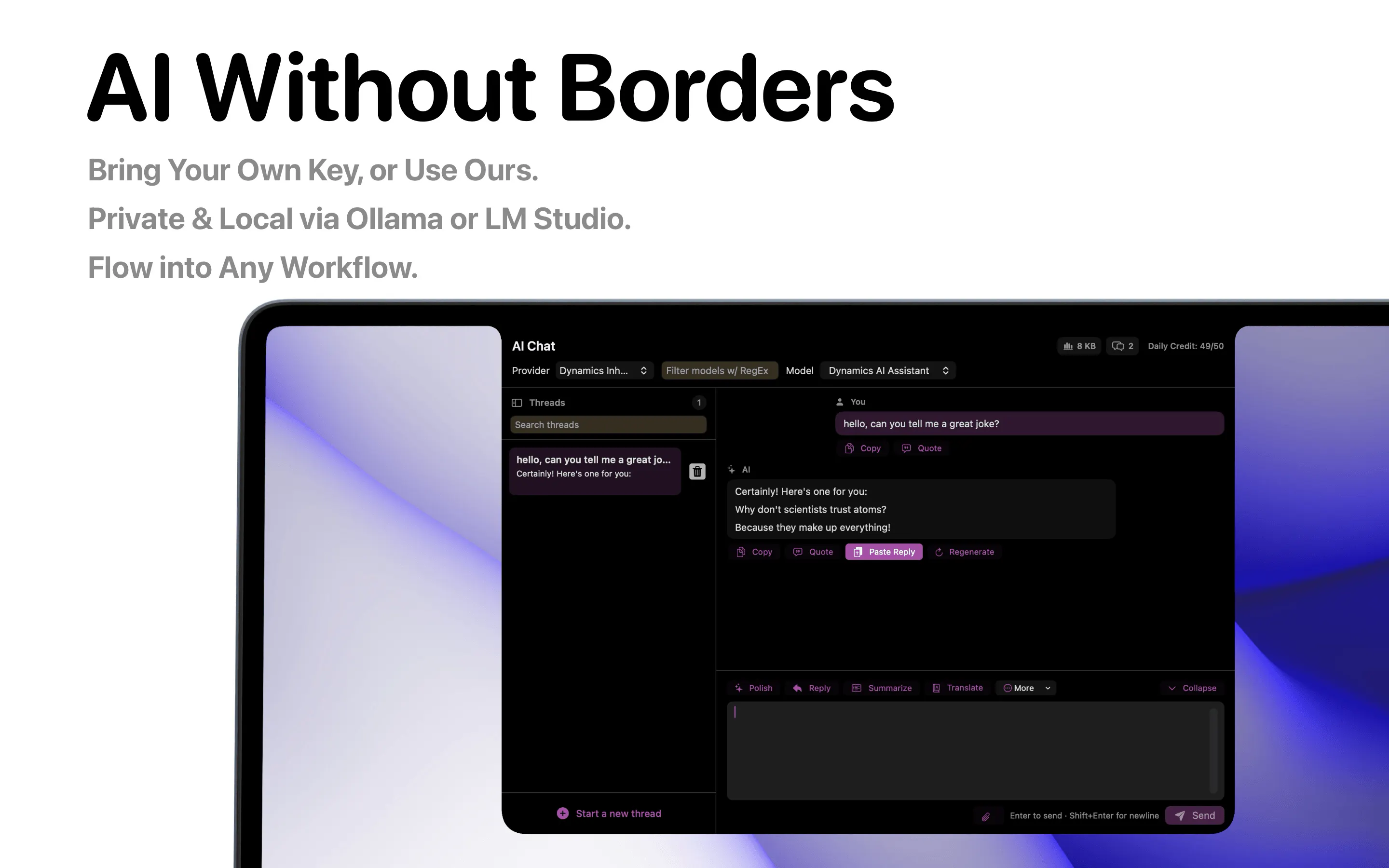Focus the Filter models w/ RegEx field
The width and height of the screenshot is (1389, 868).
tap(720, 371)
